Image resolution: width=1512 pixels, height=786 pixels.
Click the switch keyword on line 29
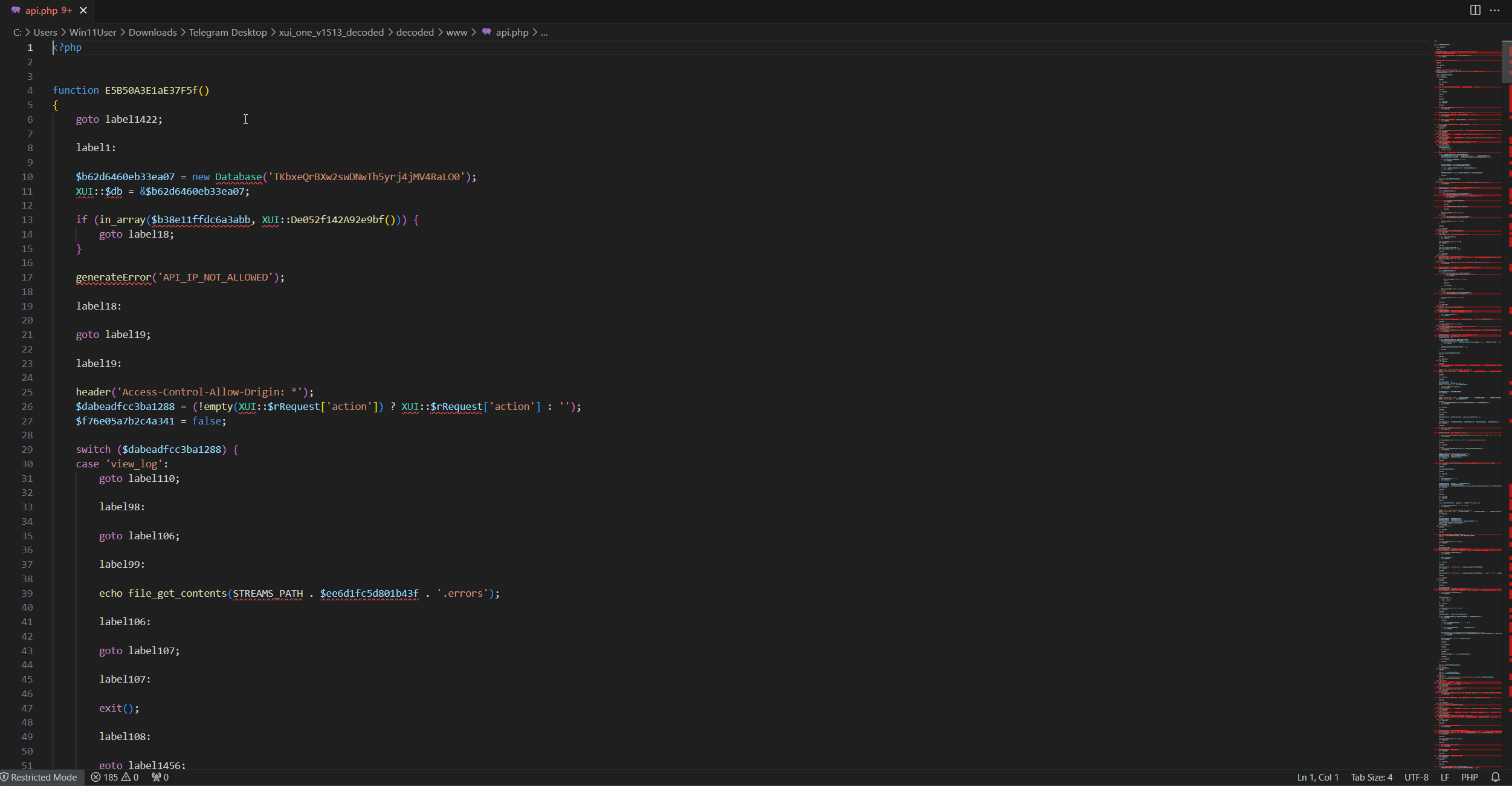(93, 449)
